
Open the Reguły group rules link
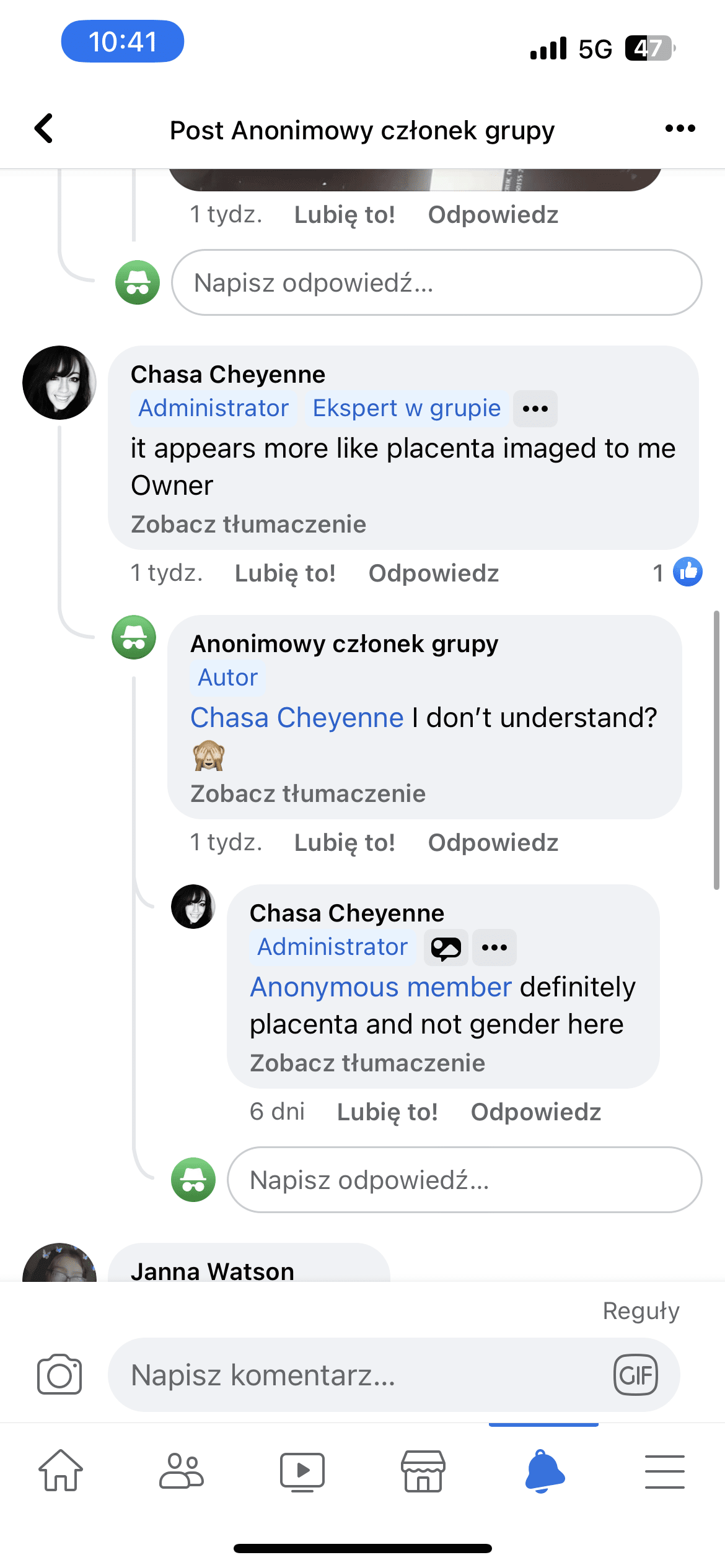coord(641,1311)
